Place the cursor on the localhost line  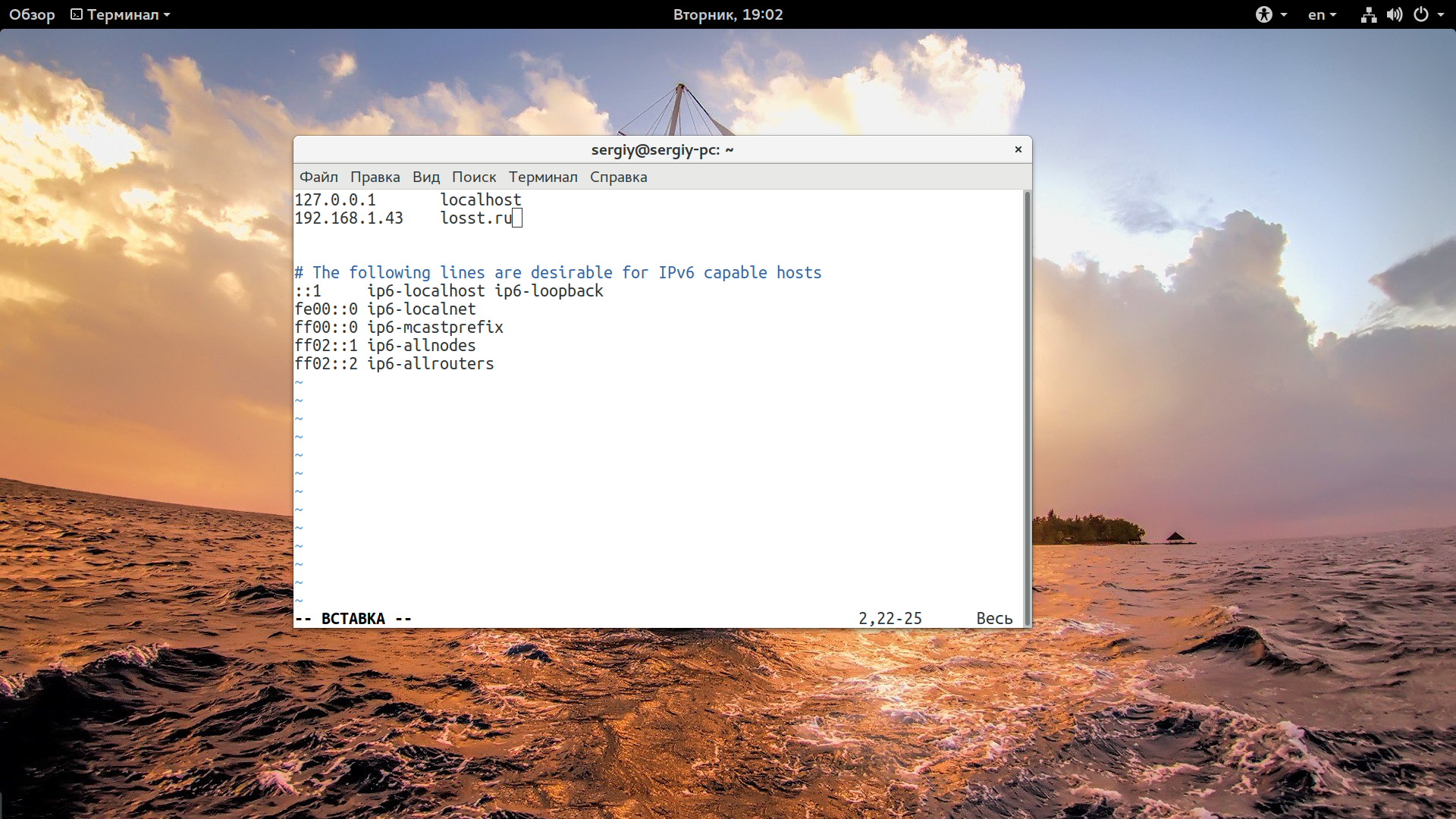pyautogui.click(x=481, y=200)
